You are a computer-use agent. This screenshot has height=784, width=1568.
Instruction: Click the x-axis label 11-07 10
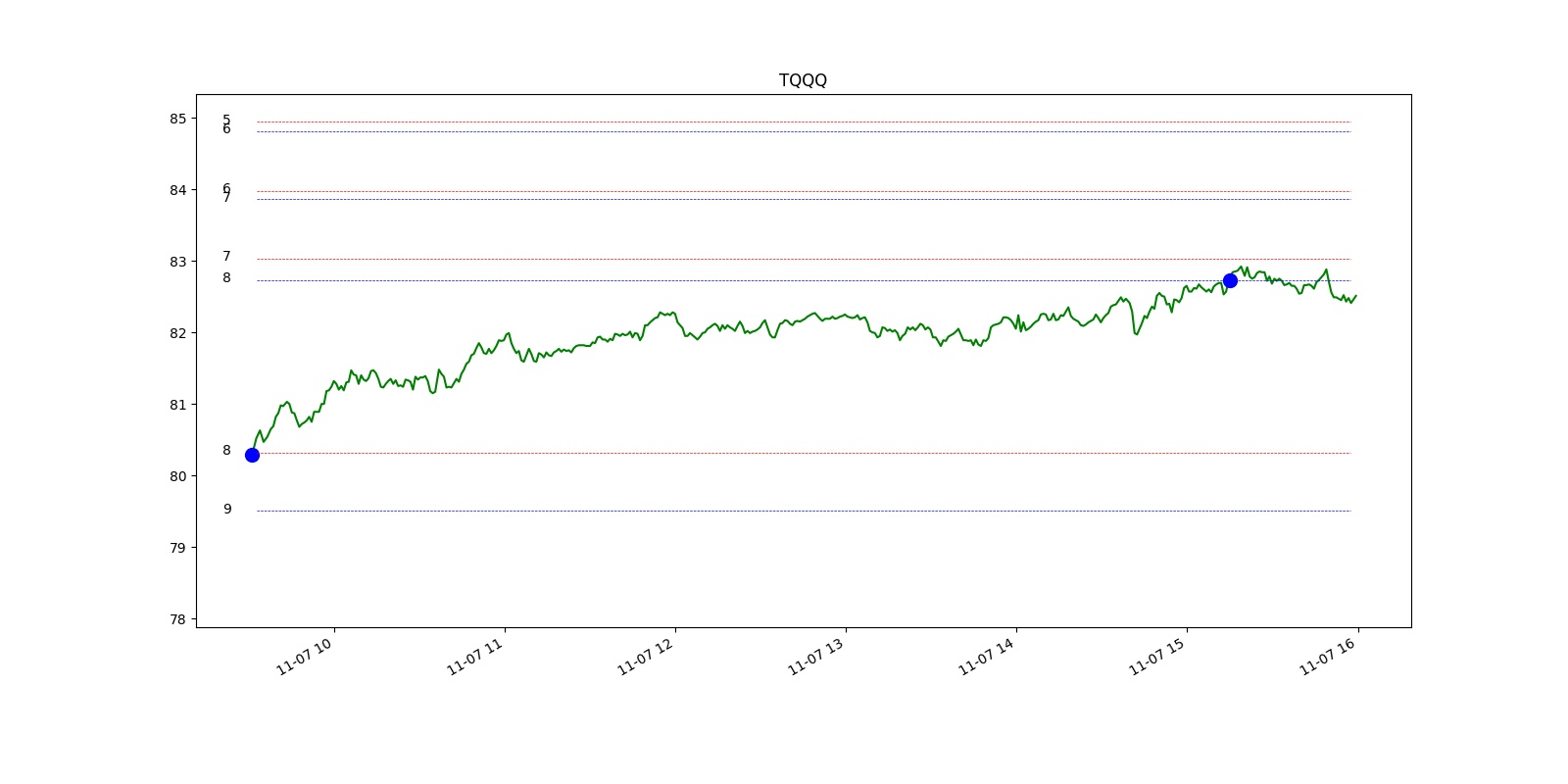(305, 657)
